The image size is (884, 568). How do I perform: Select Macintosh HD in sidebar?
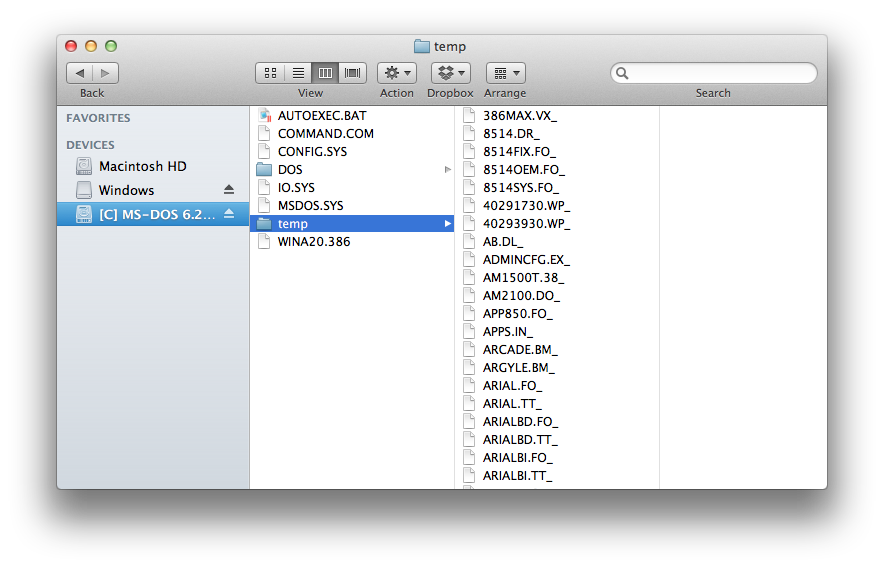point(153,166)
